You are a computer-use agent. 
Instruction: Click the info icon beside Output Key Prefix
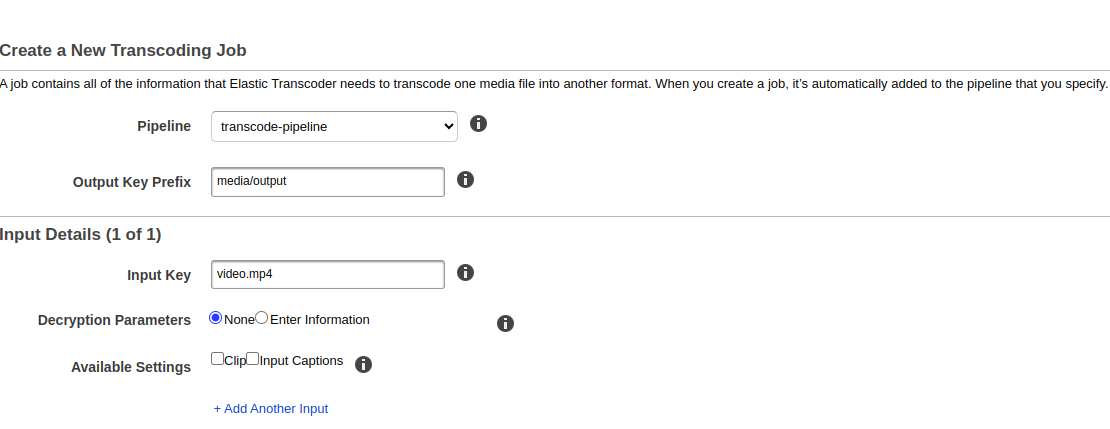coord(465,180)
